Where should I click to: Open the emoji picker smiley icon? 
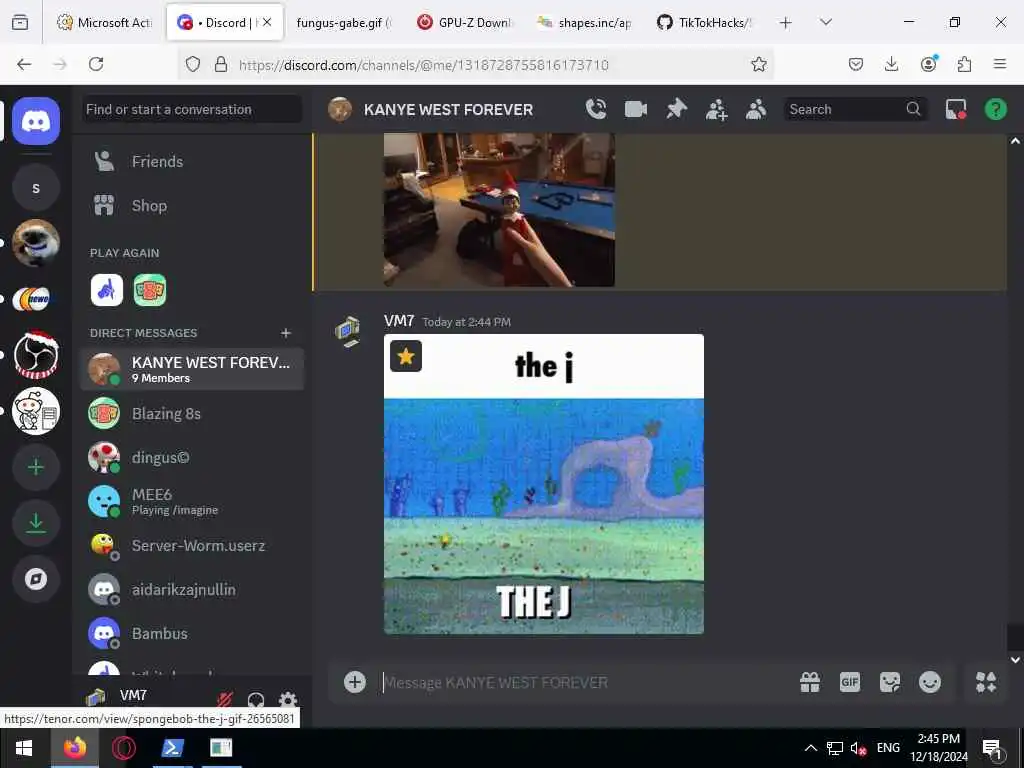click(x=930, y=682)
